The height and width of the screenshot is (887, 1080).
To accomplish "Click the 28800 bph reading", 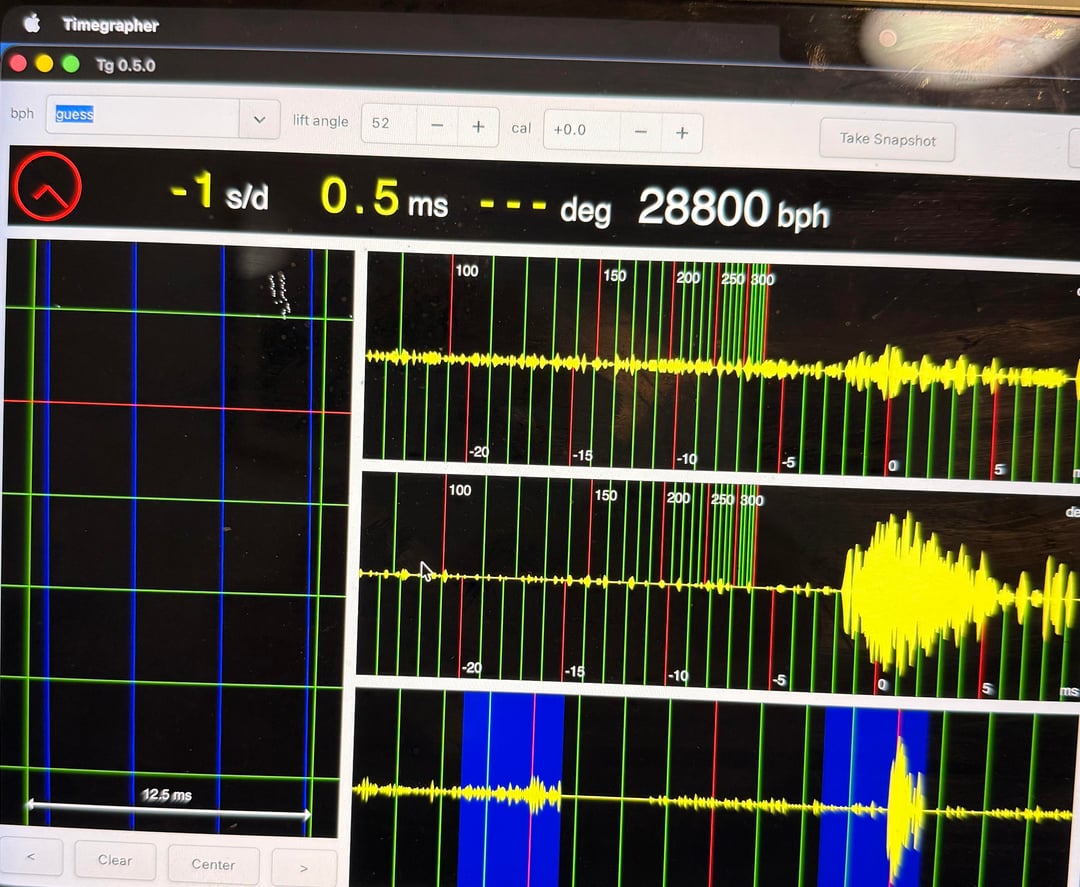I will [x=734, y=209].
